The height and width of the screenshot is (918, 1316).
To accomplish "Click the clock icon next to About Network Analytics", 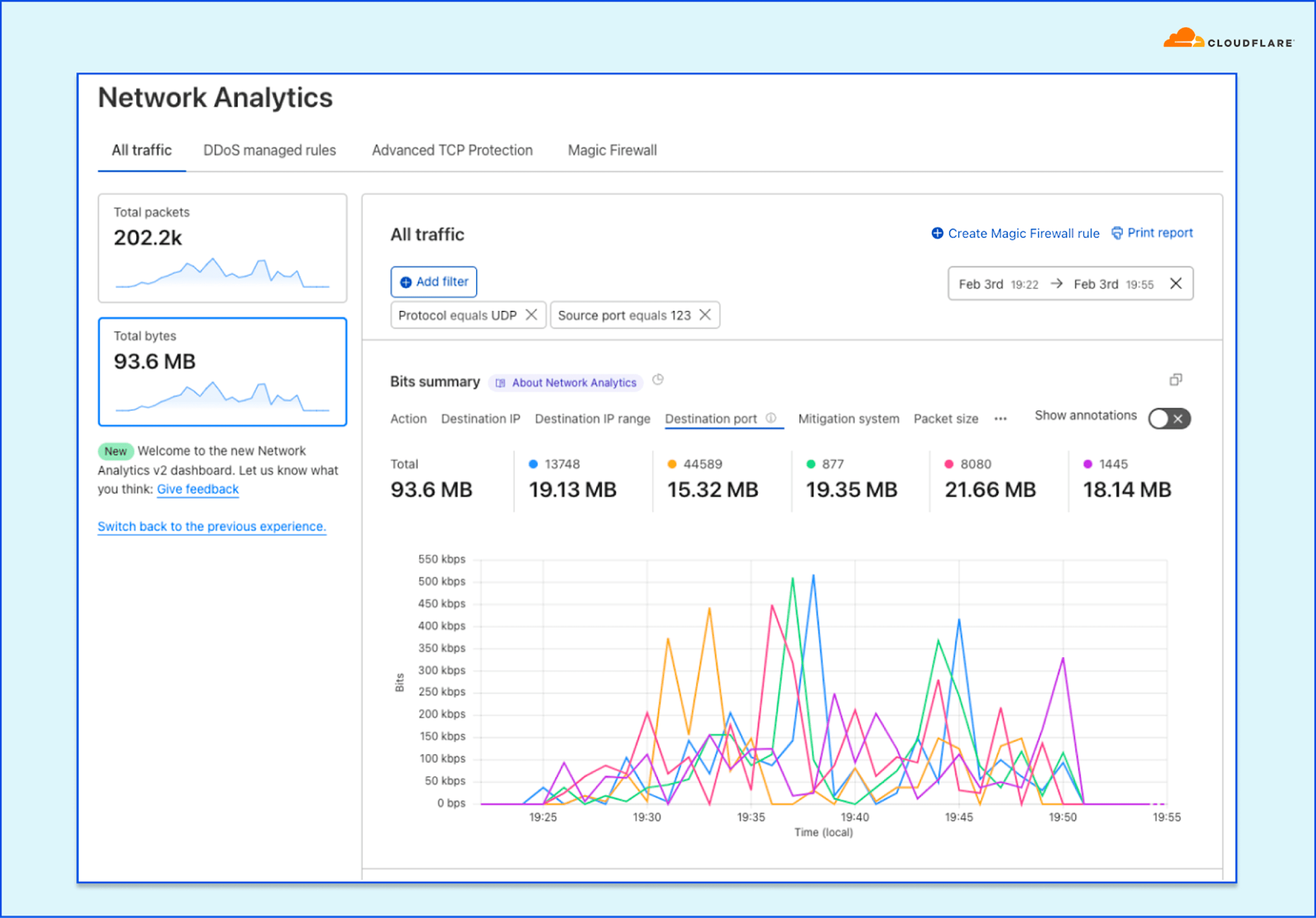I will click(658, 380).
